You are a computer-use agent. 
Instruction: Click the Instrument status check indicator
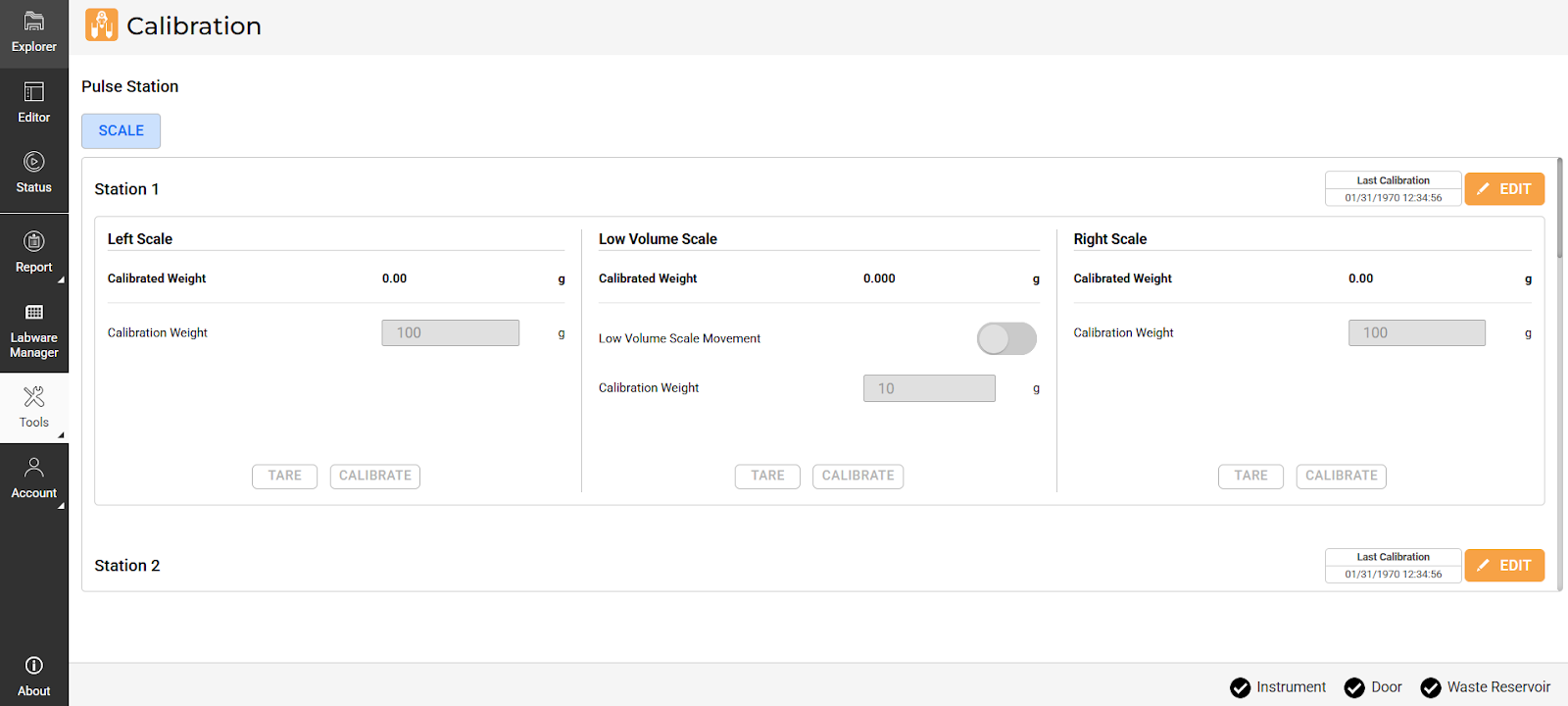(1240, 687)
